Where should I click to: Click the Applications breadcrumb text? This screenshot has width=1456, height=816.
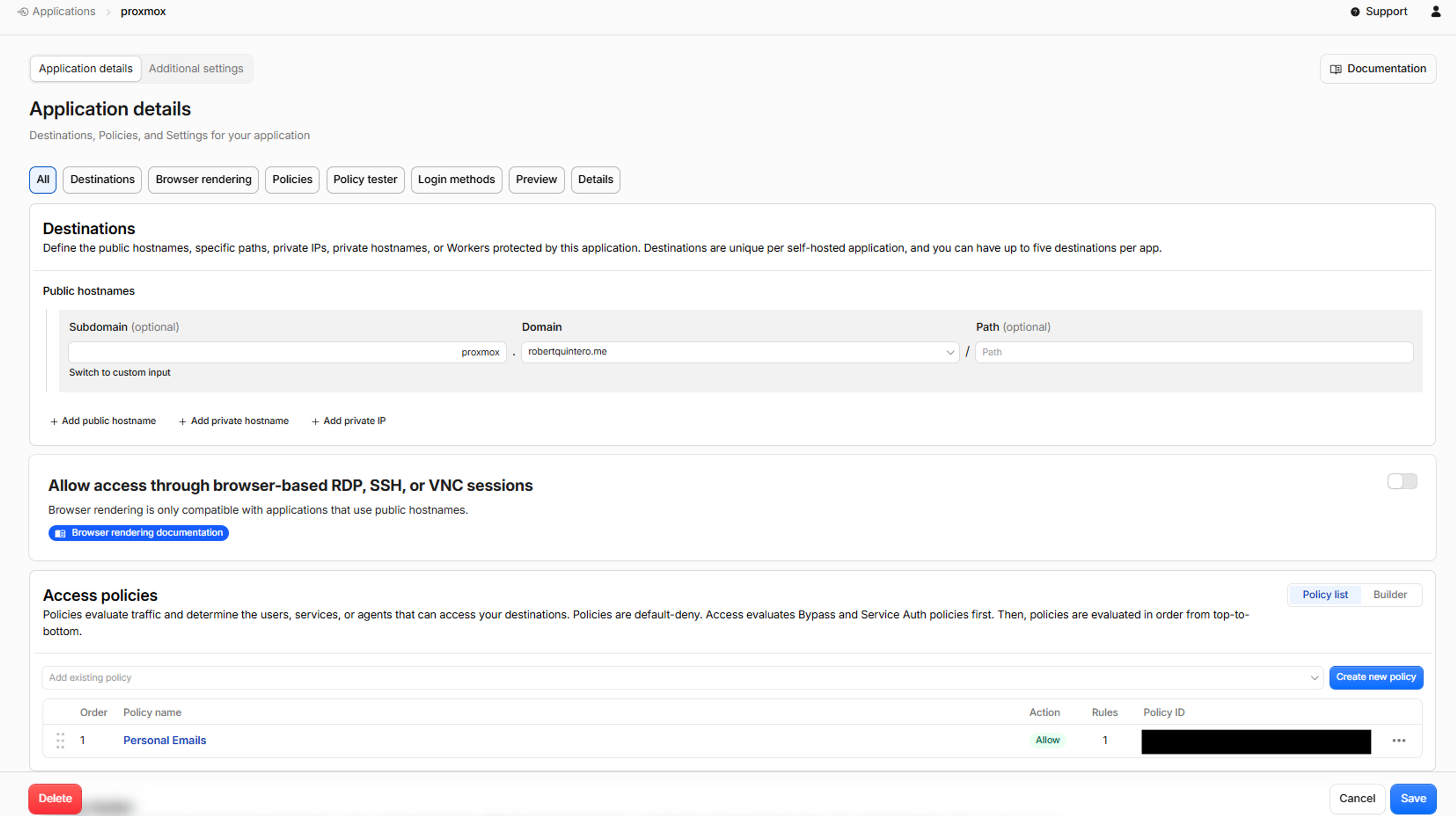coord(64,11)
